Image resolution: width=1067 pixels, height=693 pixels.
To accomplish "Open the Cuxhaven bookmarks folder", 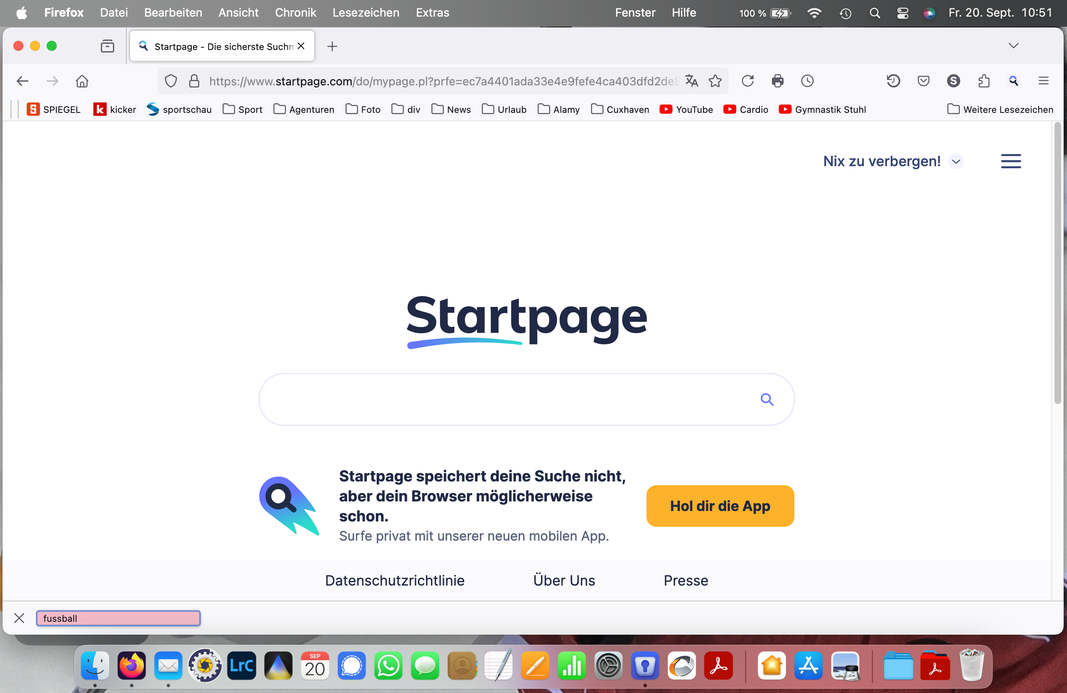I will pyautogui.click(x=620, y=110).
